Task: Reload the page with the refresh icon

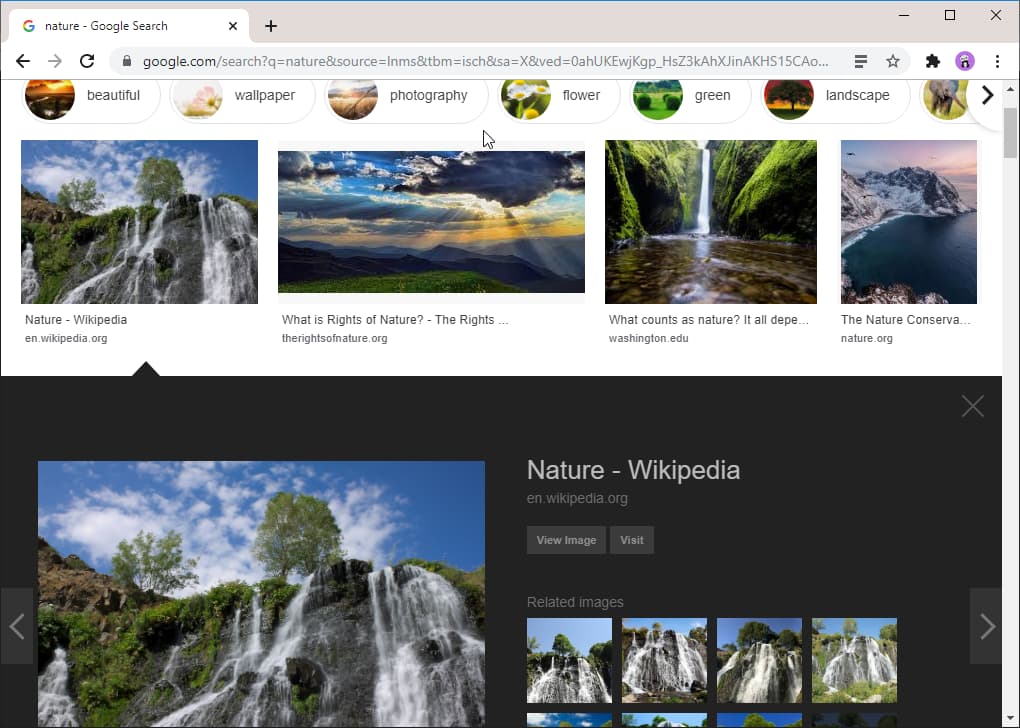Action: click(x=86, y=60)
